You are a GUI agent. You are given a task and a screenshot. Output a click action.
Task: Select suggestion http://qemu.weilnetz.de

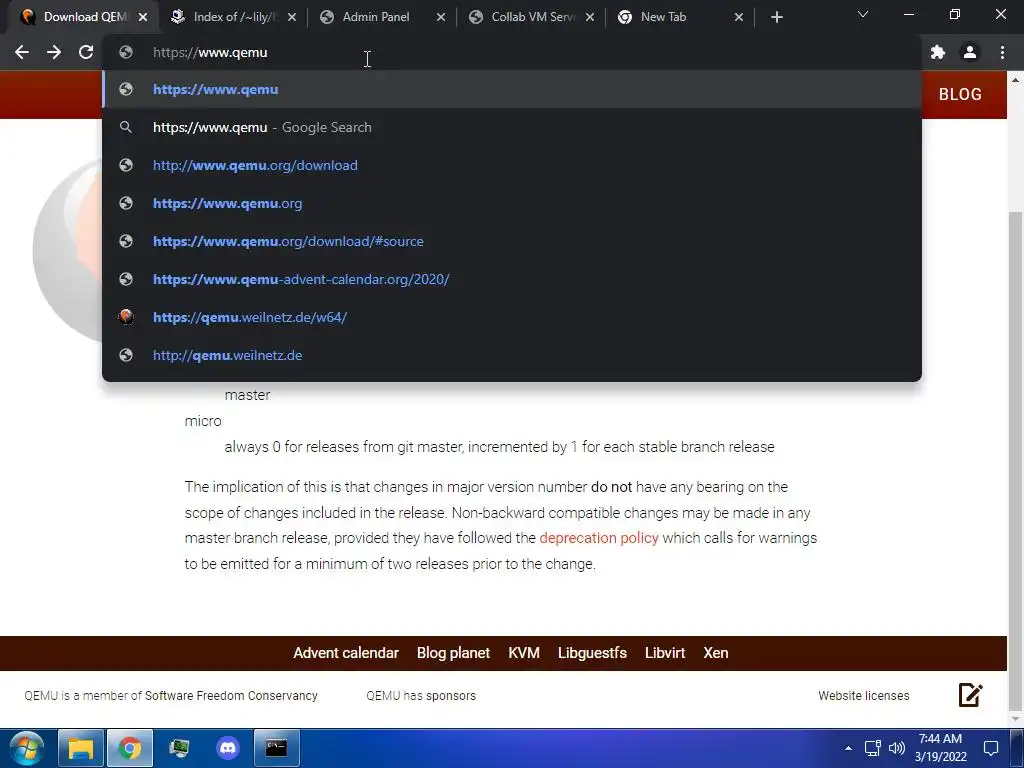click(512, 355)
